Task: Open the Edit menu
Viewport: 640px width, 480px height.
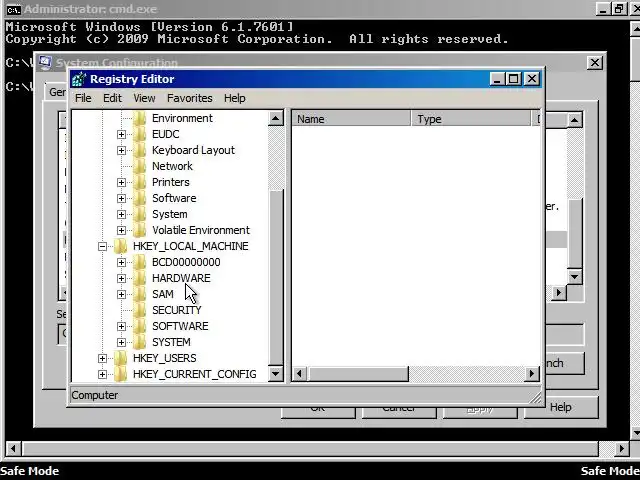Action: 112,98
